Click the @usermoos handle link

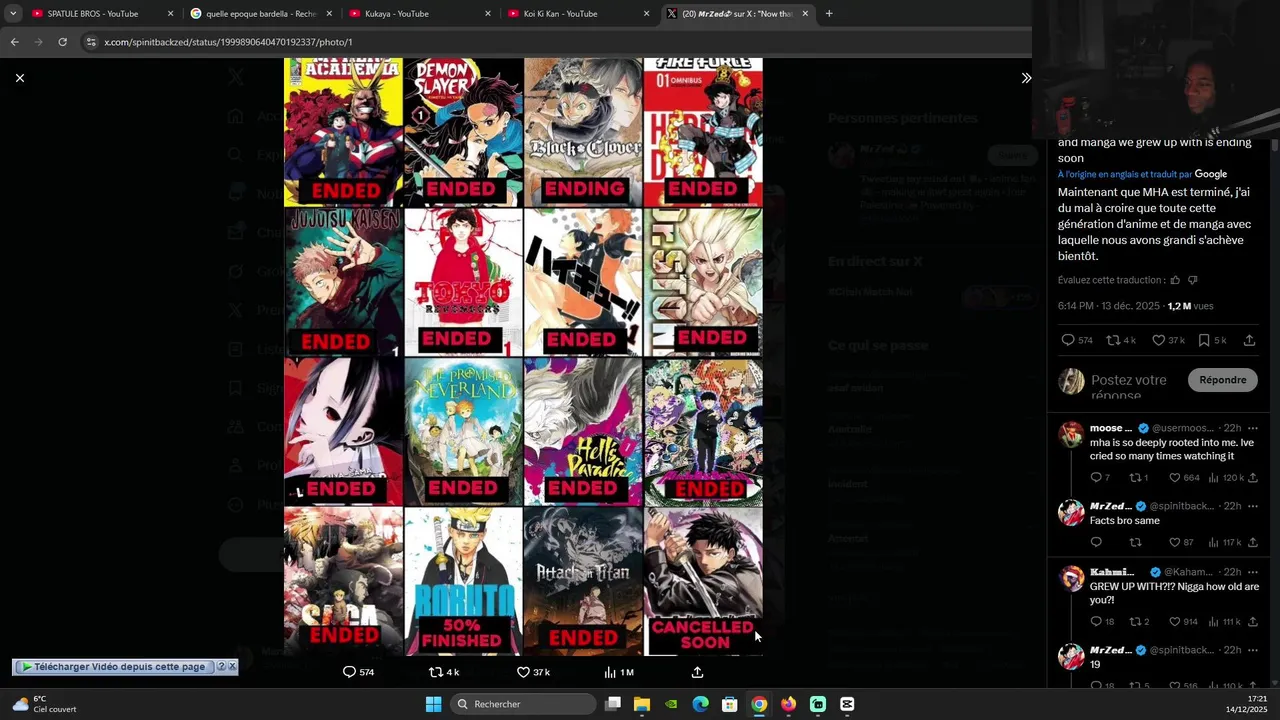pyautogui.click(x=1182, y=428)
